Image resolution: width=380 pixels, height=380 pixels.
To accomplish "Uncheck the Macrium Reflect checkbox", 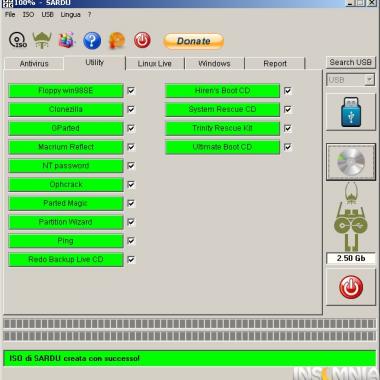I will 131,147.
